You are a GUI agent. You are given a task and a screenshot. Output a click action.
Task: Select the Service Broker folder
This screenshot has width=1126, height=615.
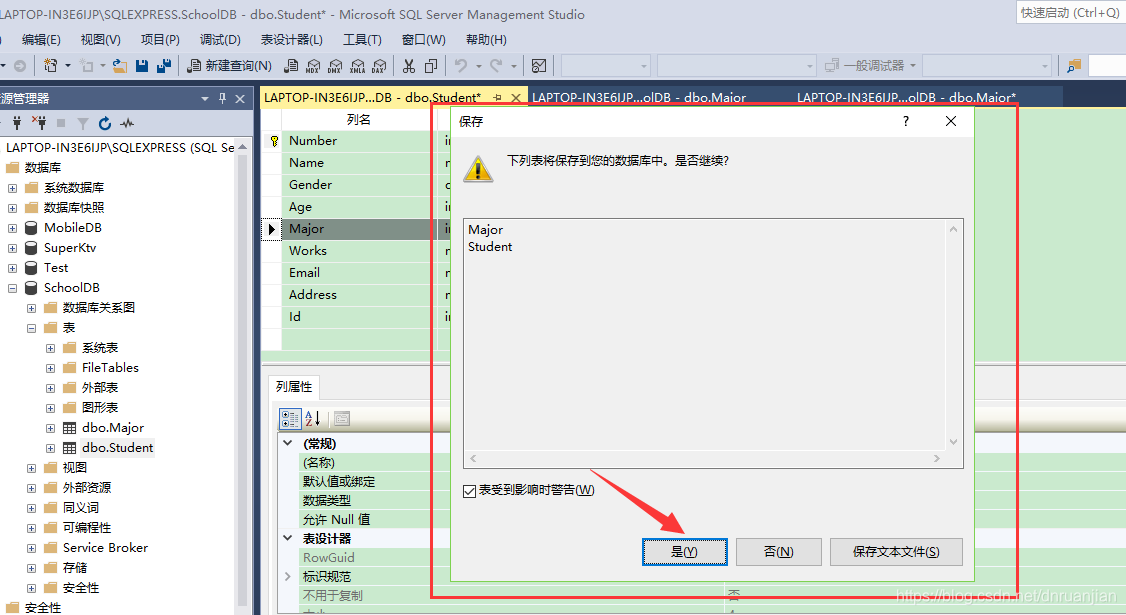(x=105, y=547)
